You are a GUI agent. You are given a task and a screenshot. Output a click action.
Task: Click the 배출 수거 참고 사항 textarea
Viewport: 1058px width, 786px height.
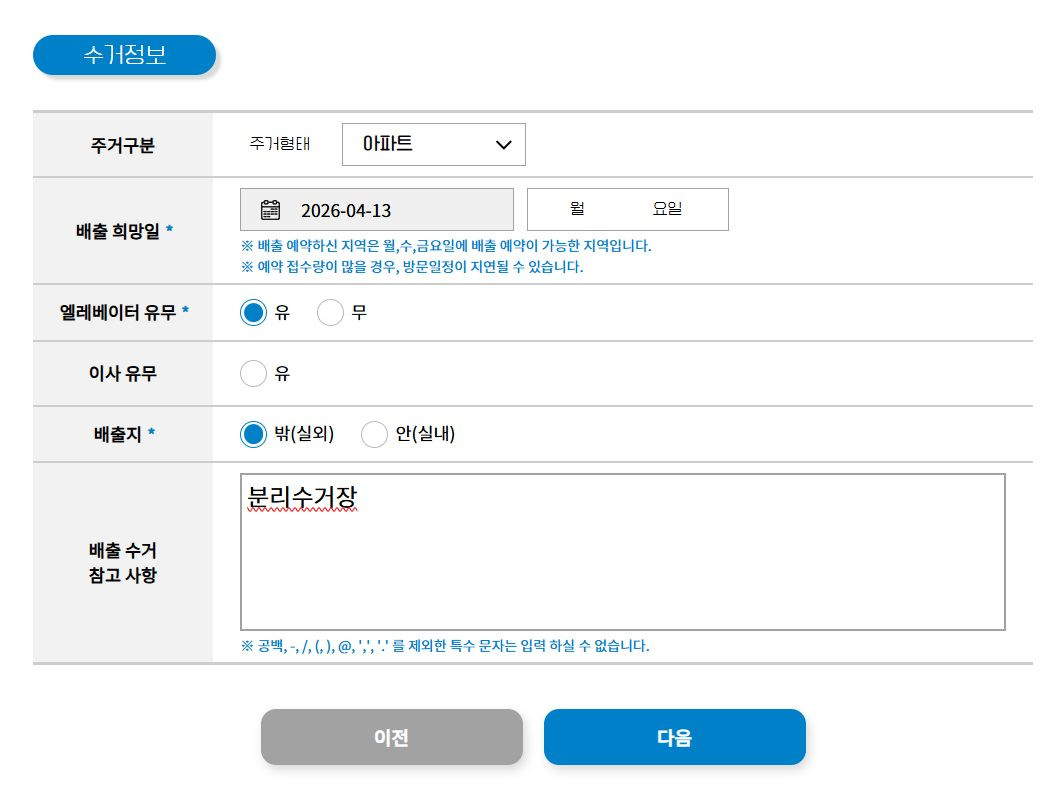(x=623, y=552)
